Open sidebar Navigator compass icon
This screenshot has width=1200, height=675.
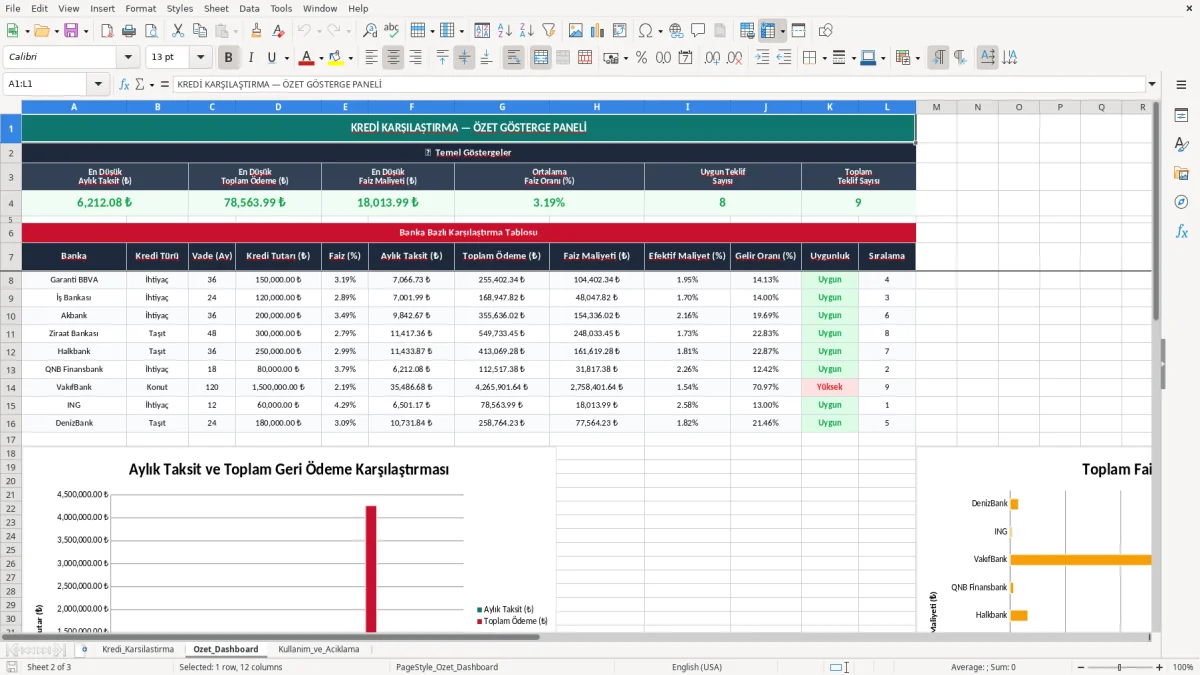pyautogui.click(x=1181, y=202)
